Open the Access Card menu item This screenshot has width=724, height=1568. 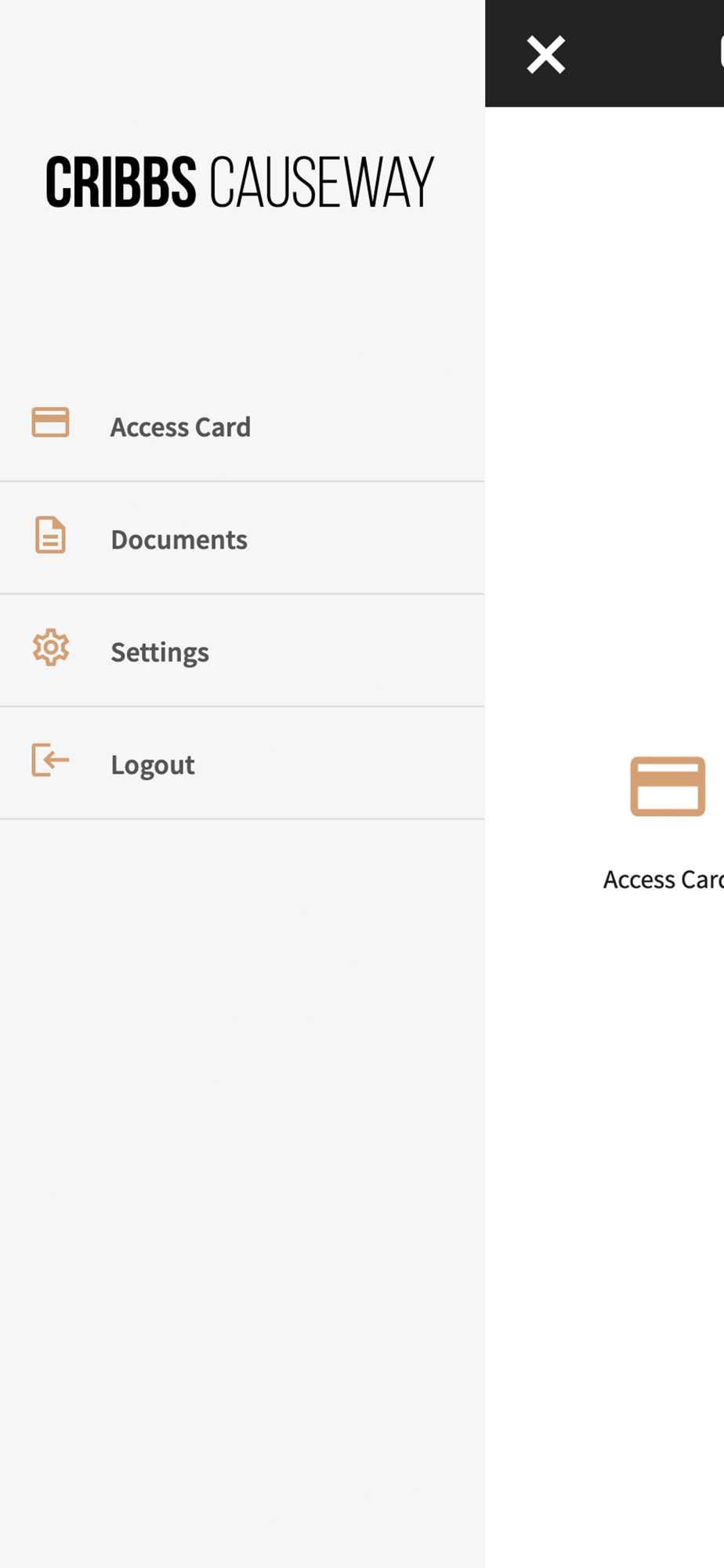180,427
